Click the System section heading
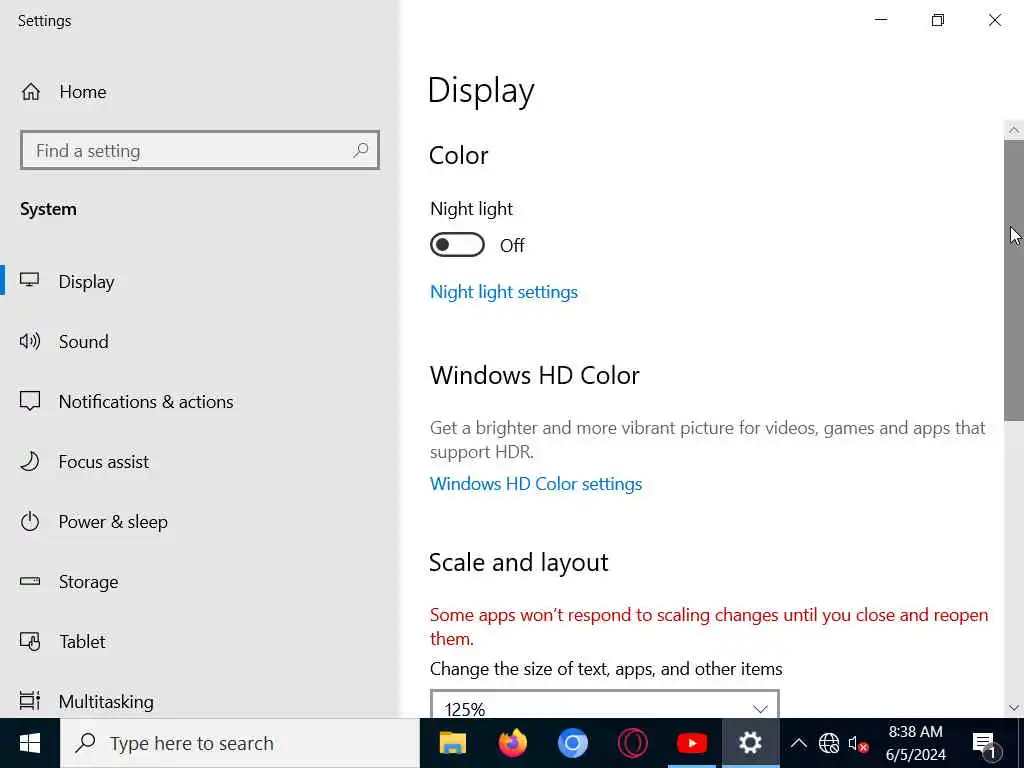 [48, 209]
